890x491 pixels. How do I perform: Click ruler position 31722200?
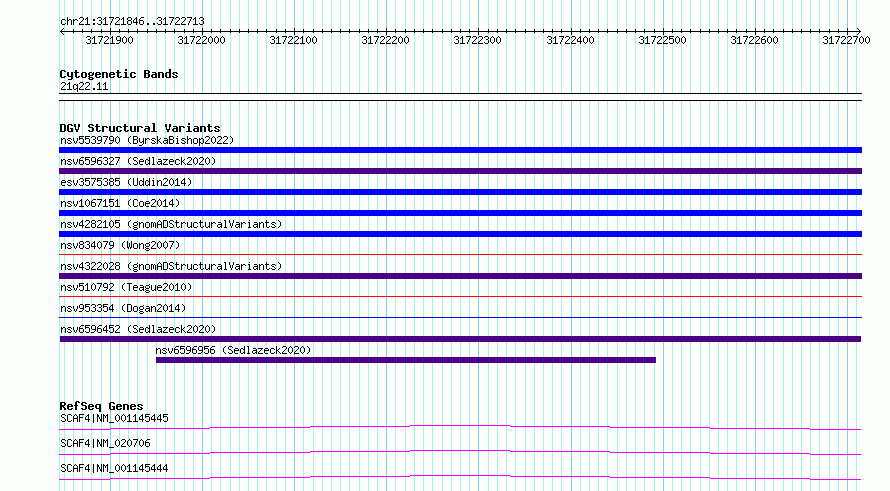(x=385, y=40)
